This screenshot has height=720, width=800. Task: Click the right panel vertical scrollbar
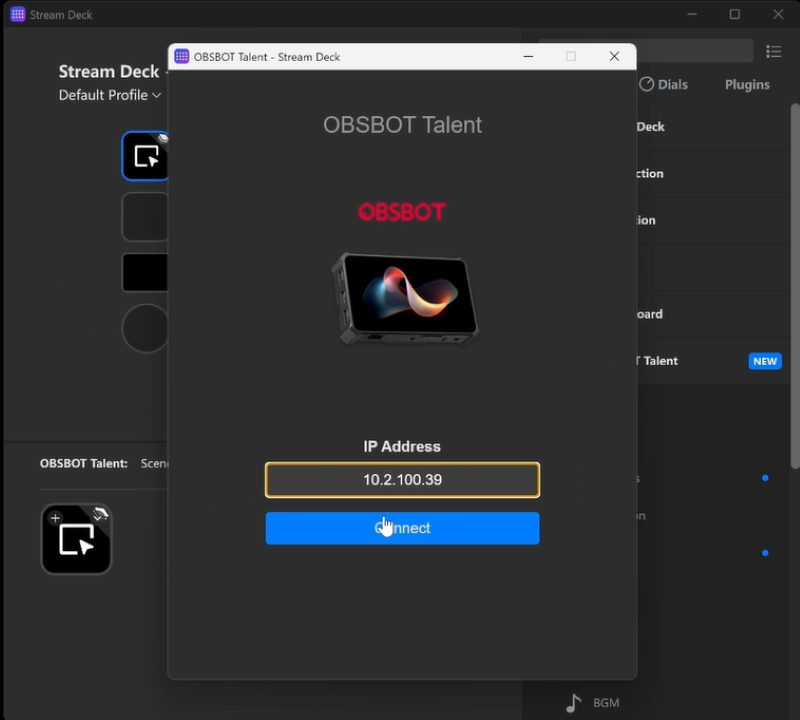[795, 286]
